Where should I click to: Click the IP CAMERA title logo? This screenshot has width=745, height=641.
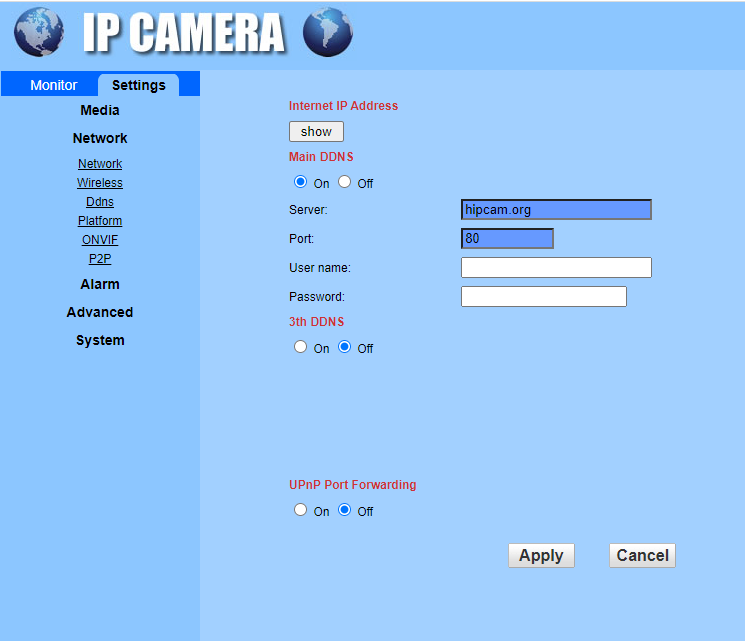184,32
